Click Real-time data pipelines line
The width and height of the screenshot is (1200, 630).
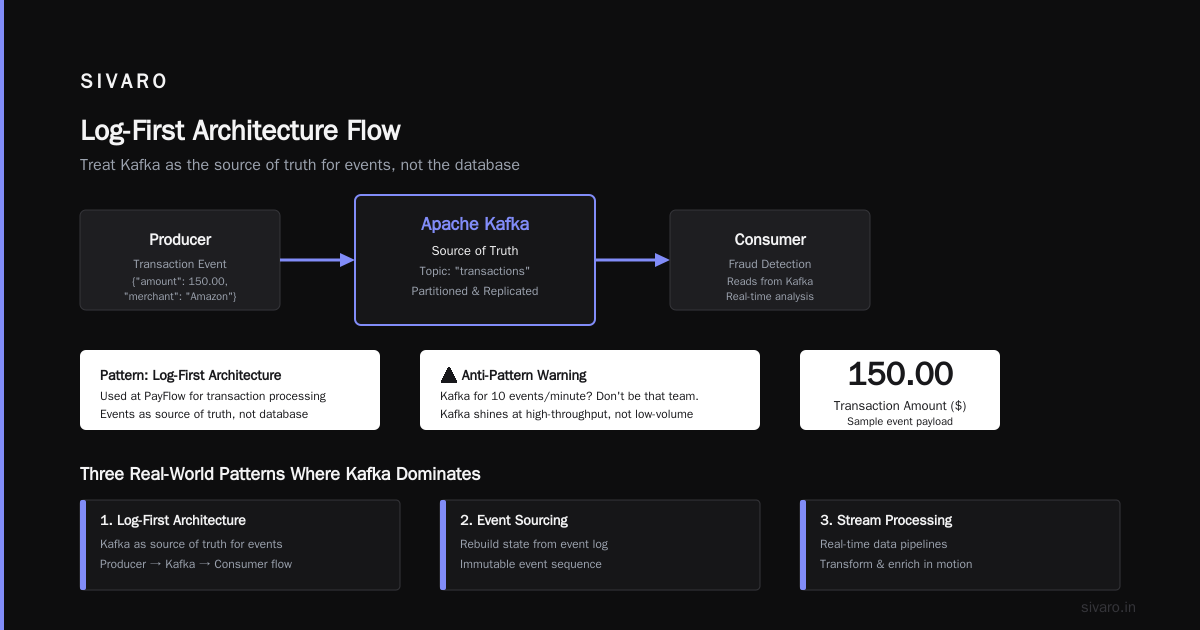884,544
